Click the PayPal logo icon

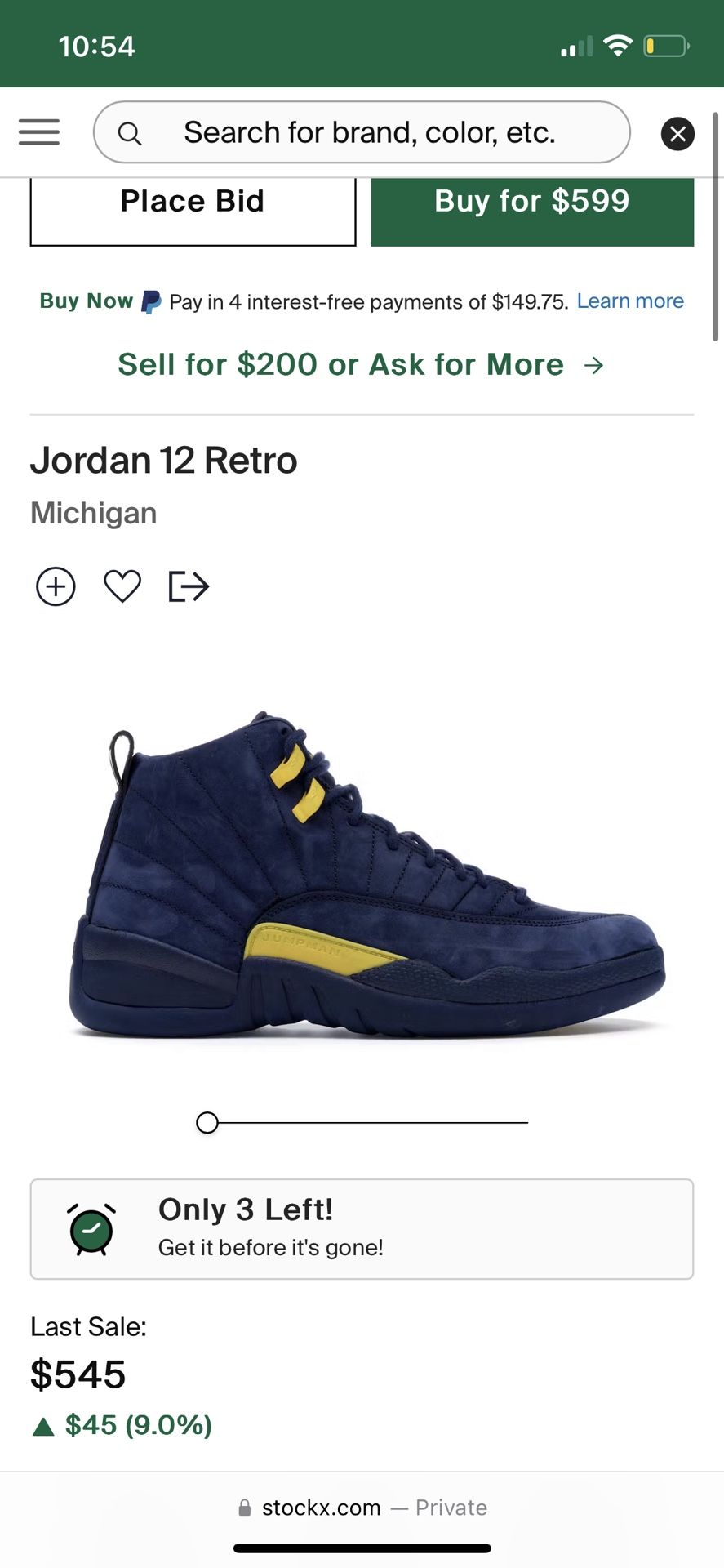coord(151,302)
